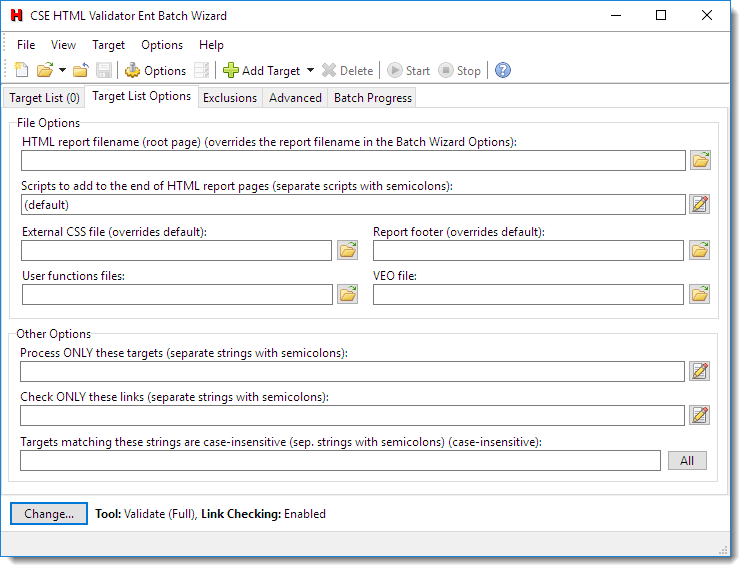Browse for a Report footer file
The image size is (746, 572).
[700, 250]
